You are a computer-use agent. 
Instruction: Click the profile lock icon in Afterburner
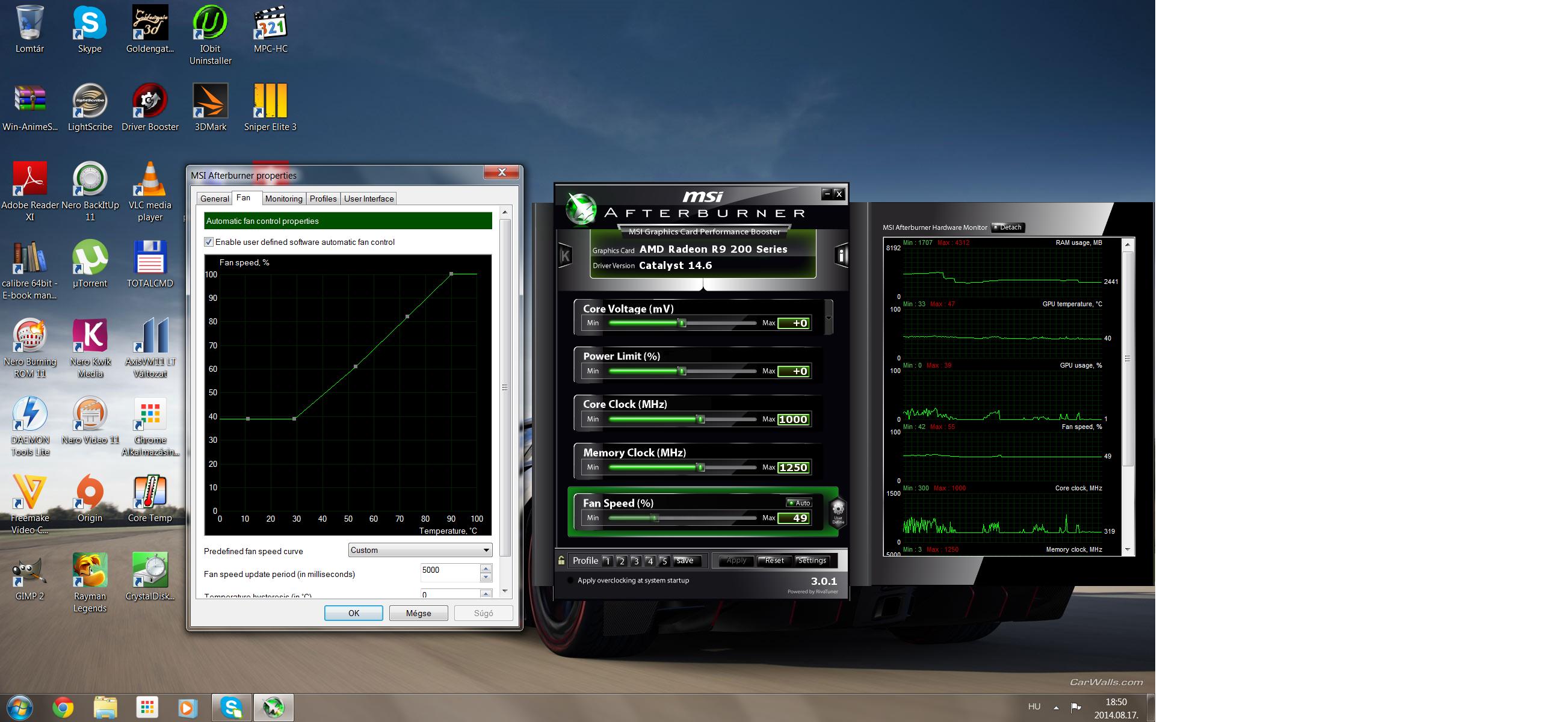coord(561,560)
